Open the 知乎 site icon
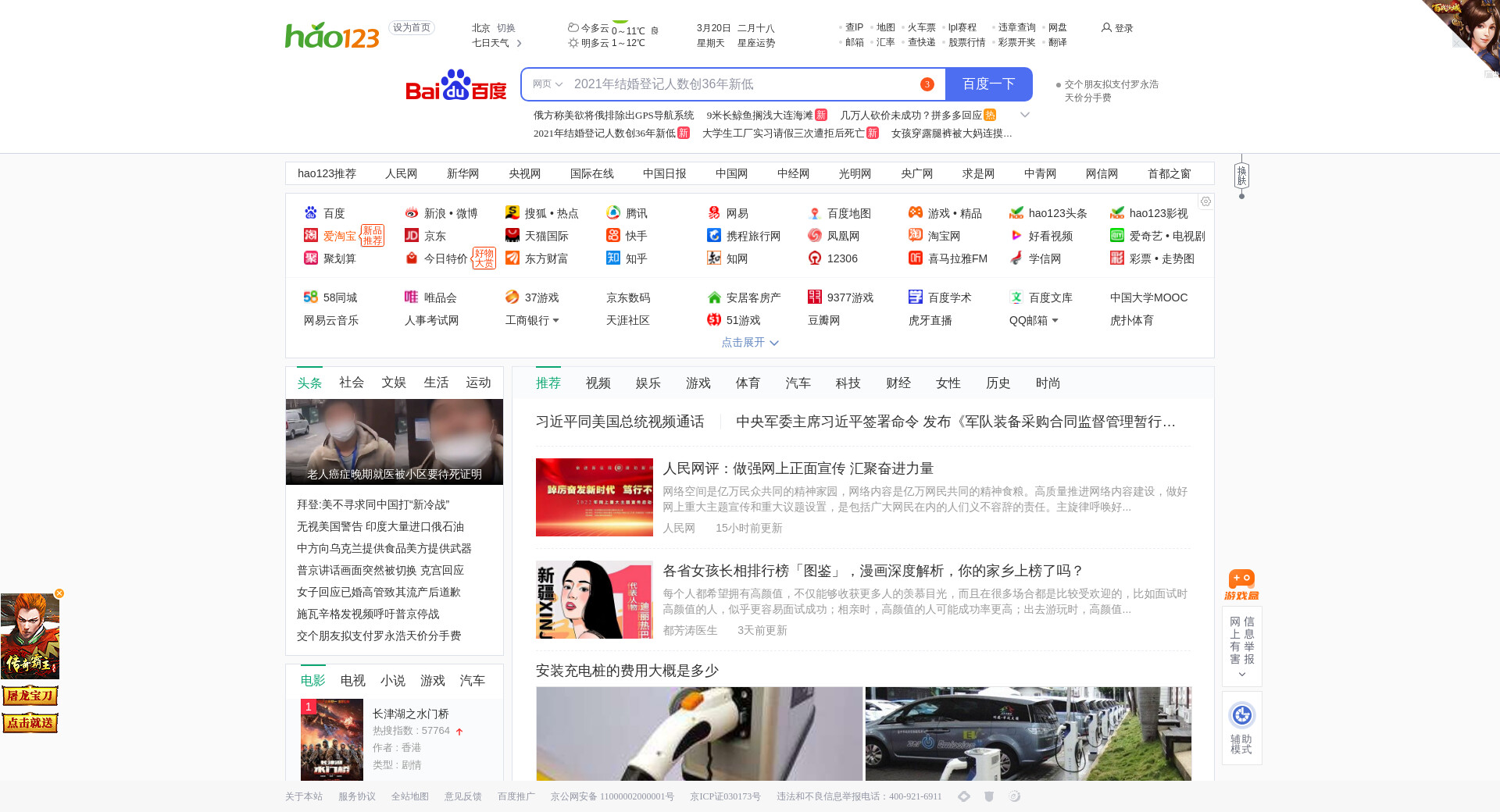The image size is (1500, 812). pyautogui.click(x=613, y=258)
